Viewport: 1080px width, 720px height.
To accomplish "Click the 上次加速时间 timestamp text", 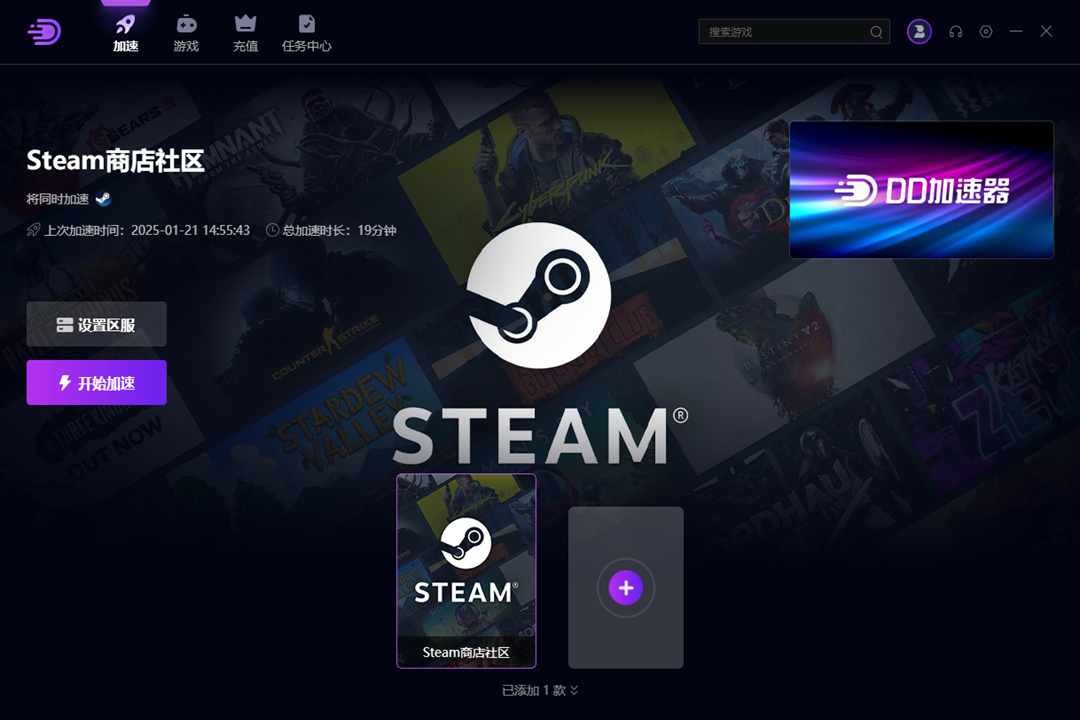I will (x=147, y=230).
